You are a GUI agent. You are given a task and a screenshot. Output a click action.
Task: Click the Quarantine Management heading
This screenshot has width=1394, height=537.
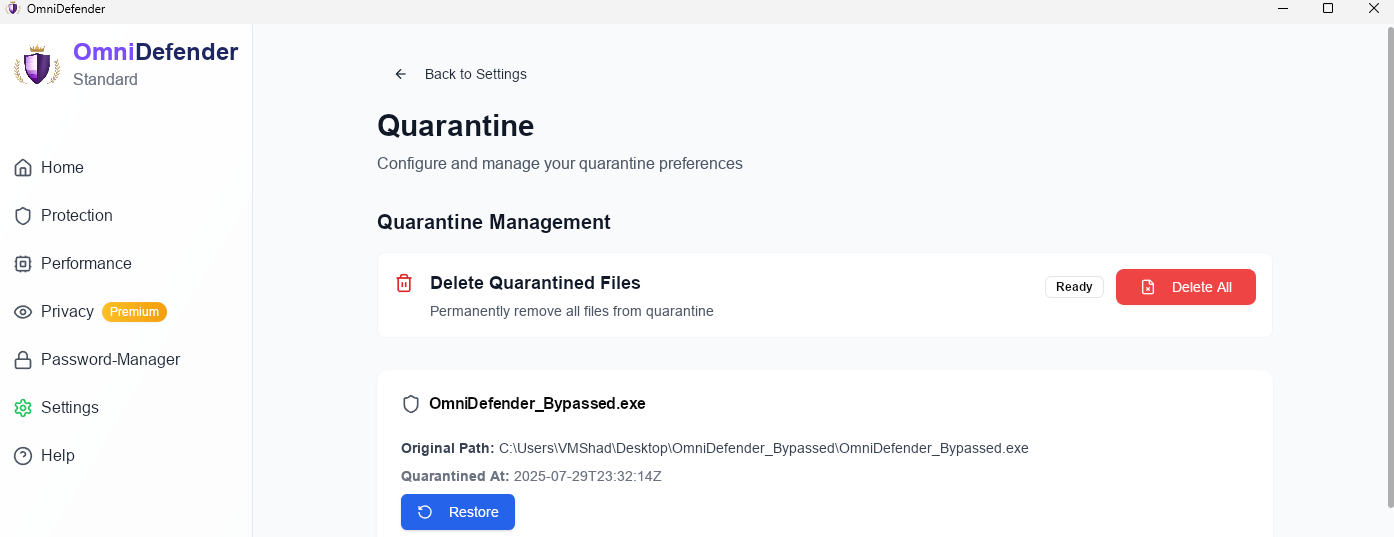pos(494,222)
